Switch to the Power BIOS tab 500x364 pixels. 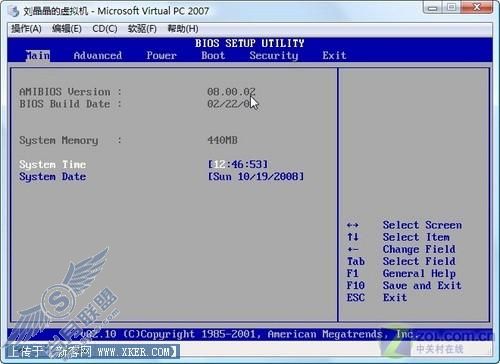coord(161,55)
